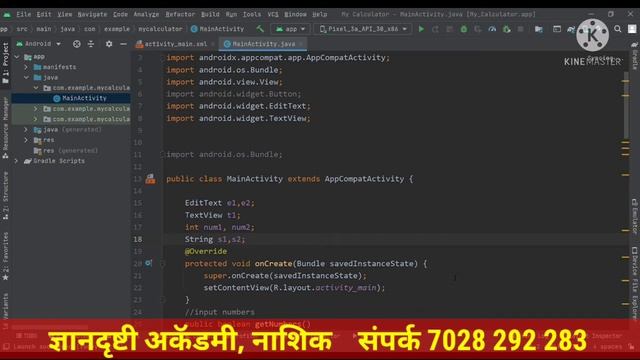Image resolution: width=640 pixels, height=360 pixels.
Task: Open the View menu
Action: tap(64, 14)
